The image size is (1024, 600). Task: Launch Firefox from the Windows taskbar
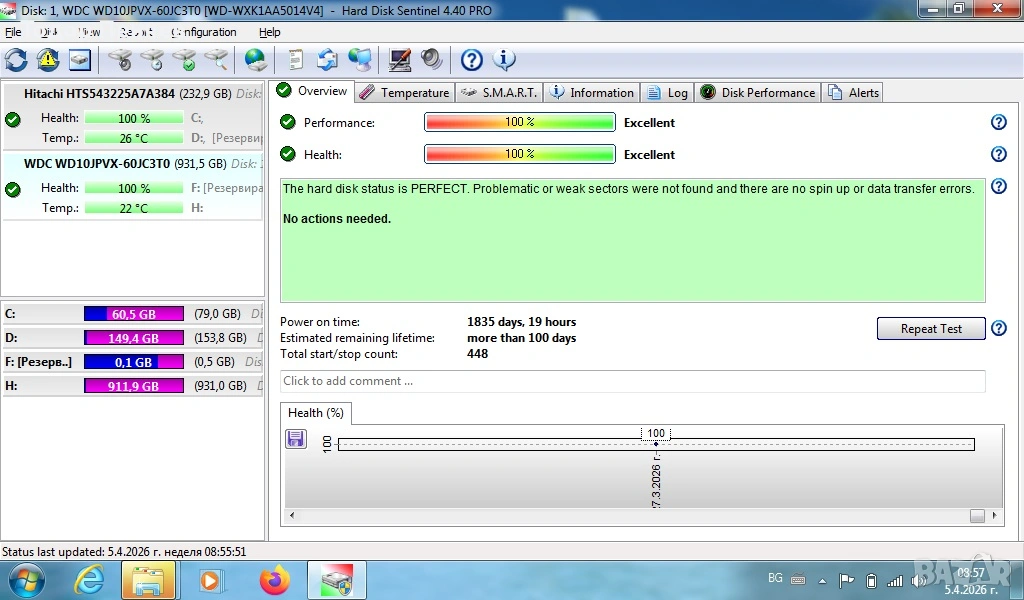point(274,580)
